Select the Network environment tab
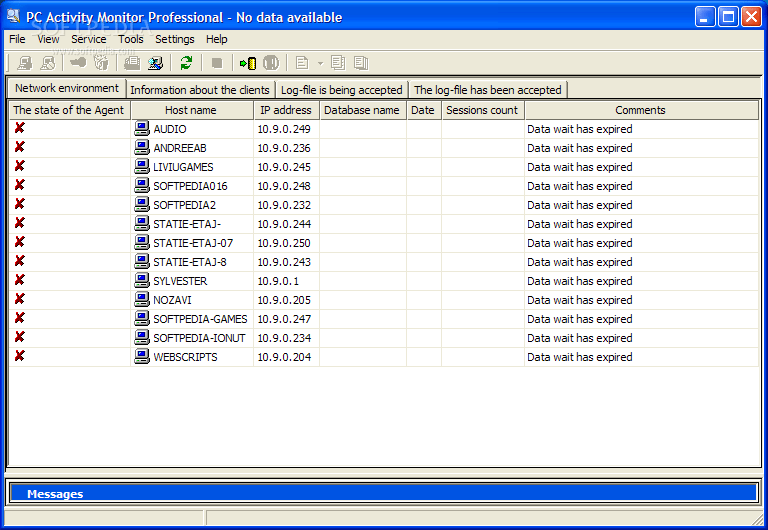768x530 pixels. 67,88
